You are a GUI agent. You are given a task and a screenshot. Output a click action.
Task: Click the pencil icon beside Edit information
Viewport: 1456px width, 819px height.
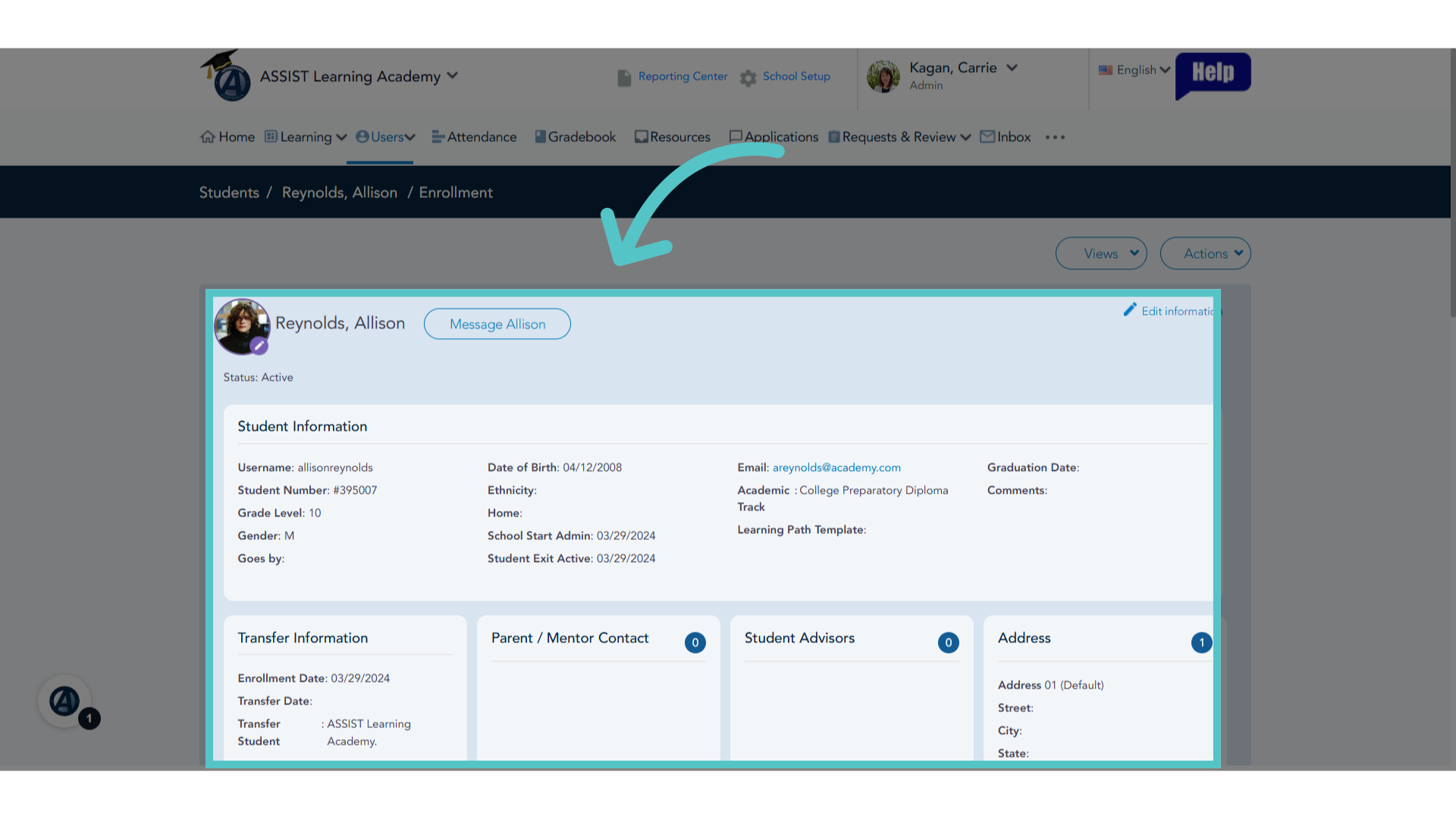(1130, 309)
